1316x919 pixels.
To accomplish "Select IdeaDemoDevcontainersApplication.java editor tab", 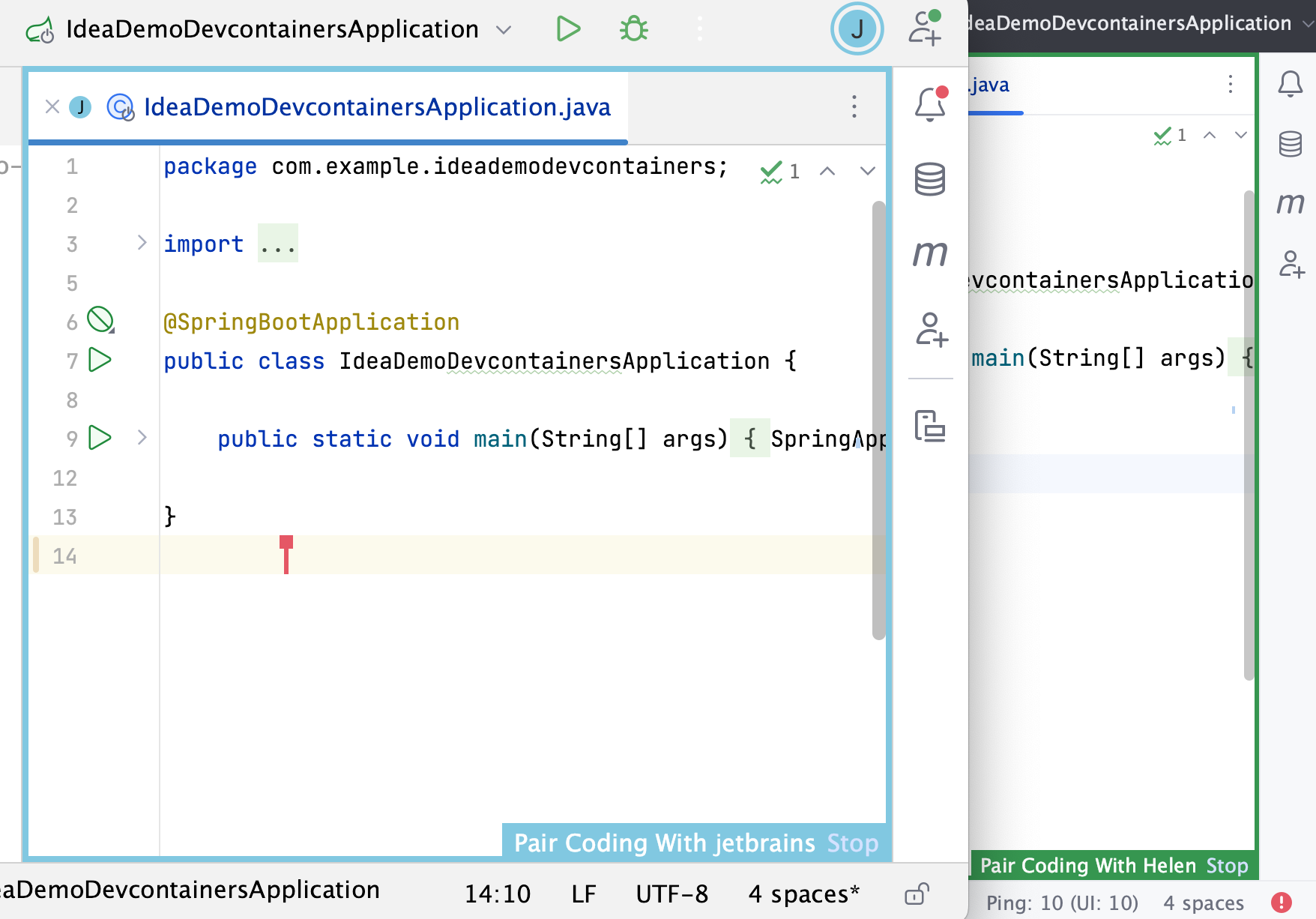I will [377, 107].
